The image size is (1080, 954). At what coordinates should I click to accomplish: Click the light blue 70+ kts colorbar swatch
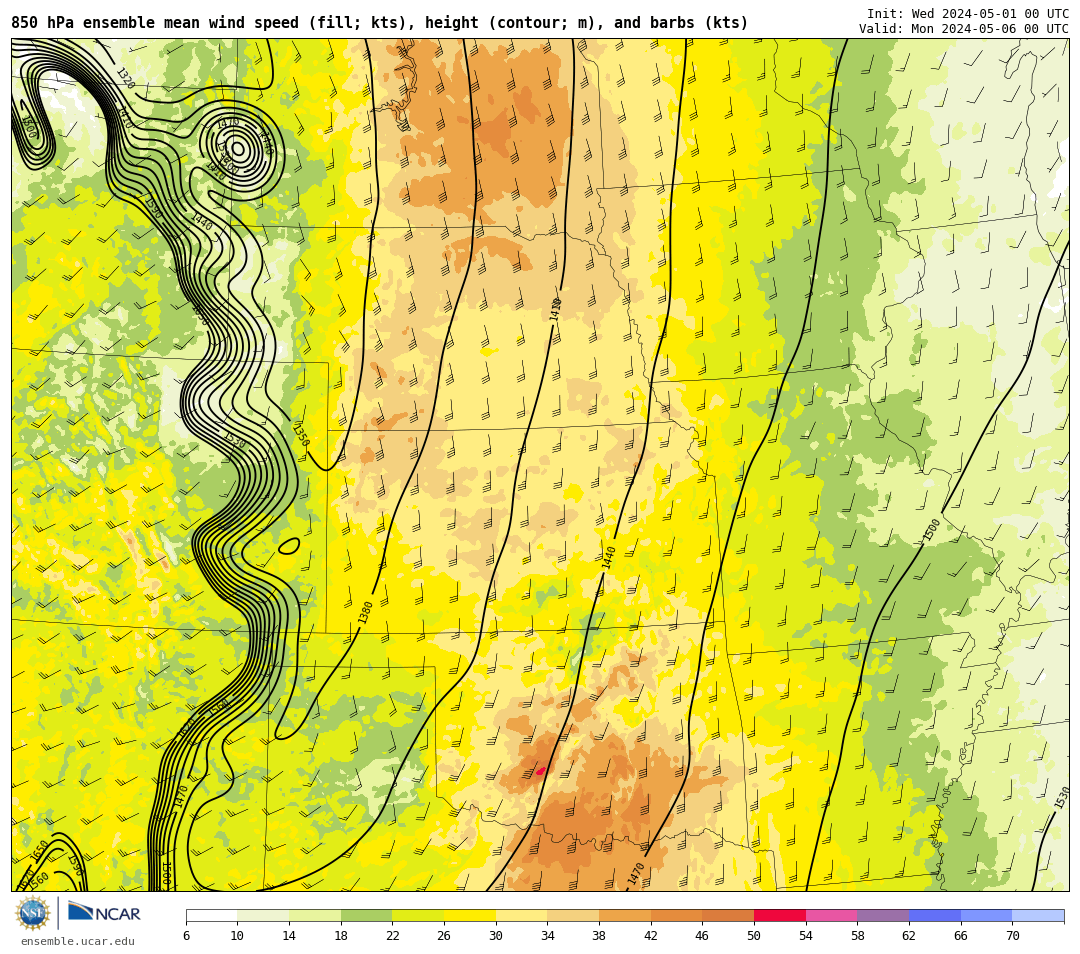[x=1038, y=915]
